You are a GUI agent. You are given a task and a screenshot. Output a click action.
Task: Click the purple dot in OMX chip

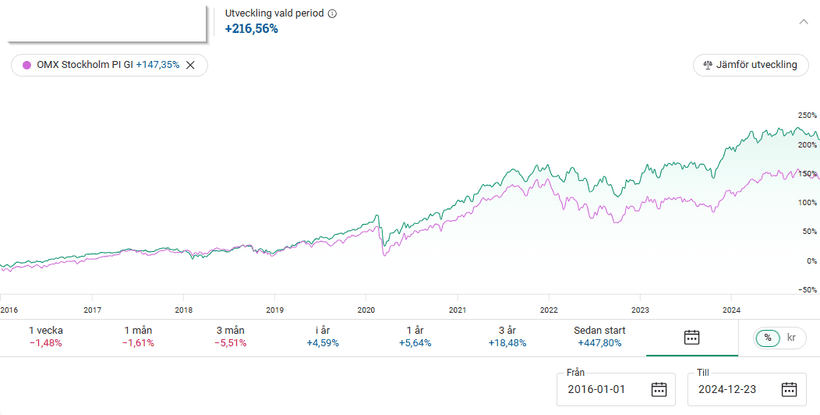pos(27,65)
